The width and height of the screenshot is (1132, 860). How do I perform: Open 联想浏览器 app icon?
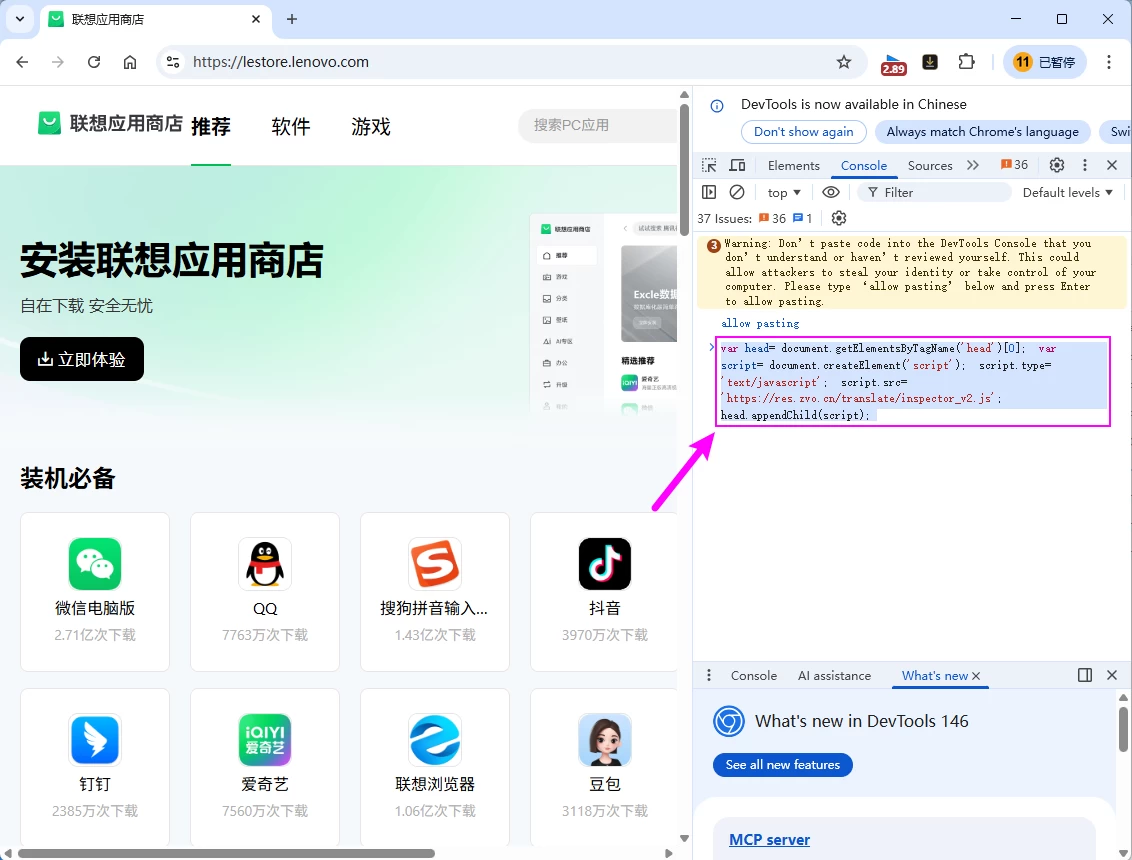coord(435,739)
